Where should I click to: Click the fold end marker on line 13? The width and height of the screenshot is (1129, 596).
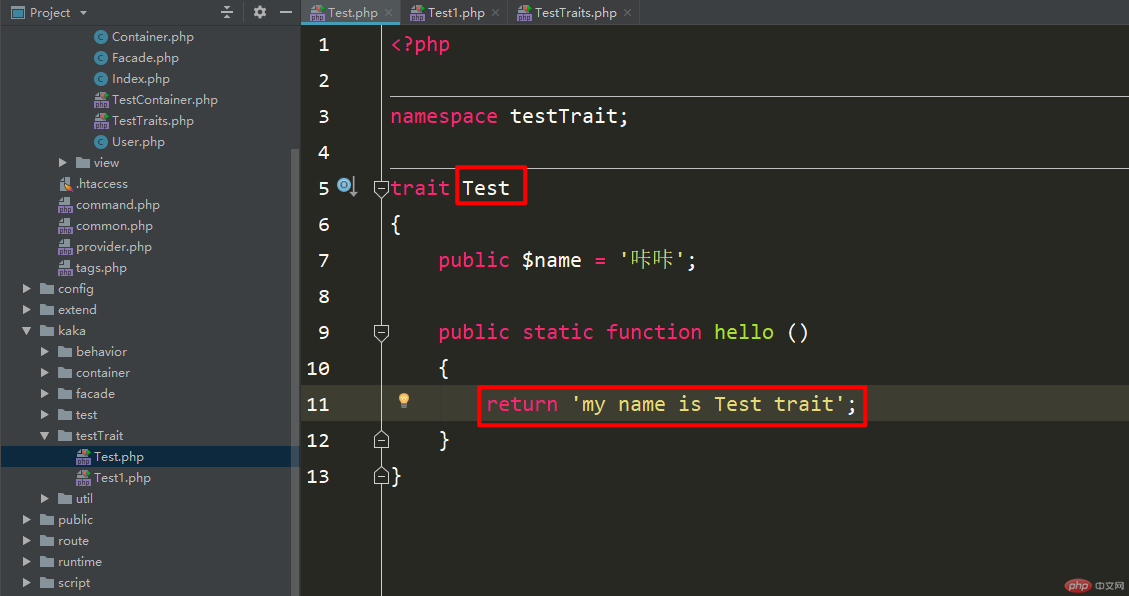[x=382, y=476]
